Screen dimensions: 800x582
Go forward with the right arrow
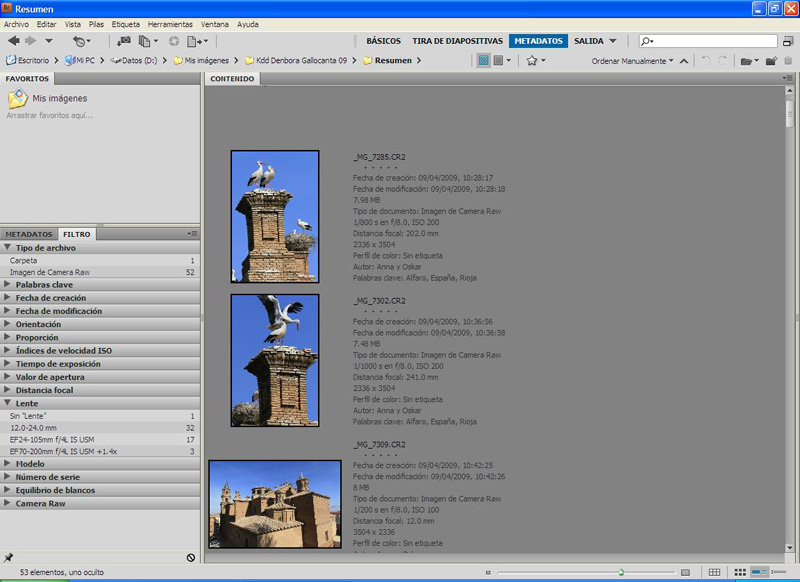coord(31,41)
